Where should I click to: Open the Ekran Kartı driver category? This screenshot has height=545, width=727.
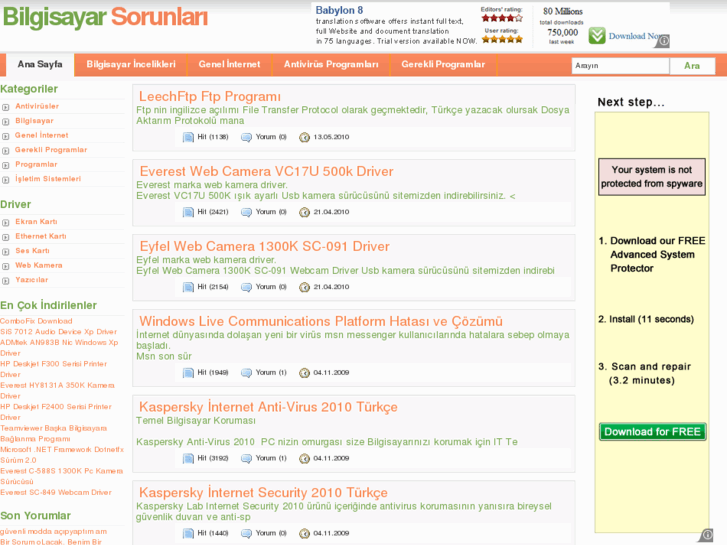point(36,222)
